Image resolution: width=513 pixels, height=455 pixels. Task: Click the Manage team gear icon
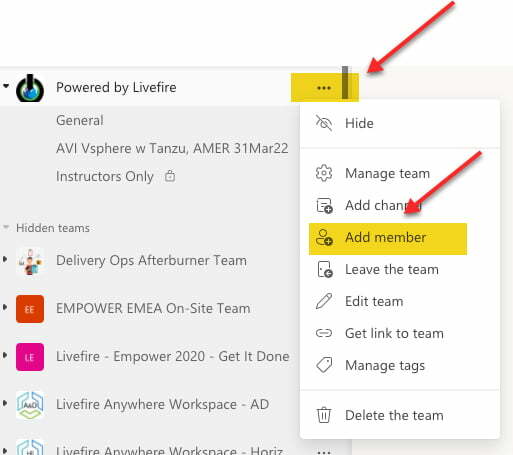(324, 173)
